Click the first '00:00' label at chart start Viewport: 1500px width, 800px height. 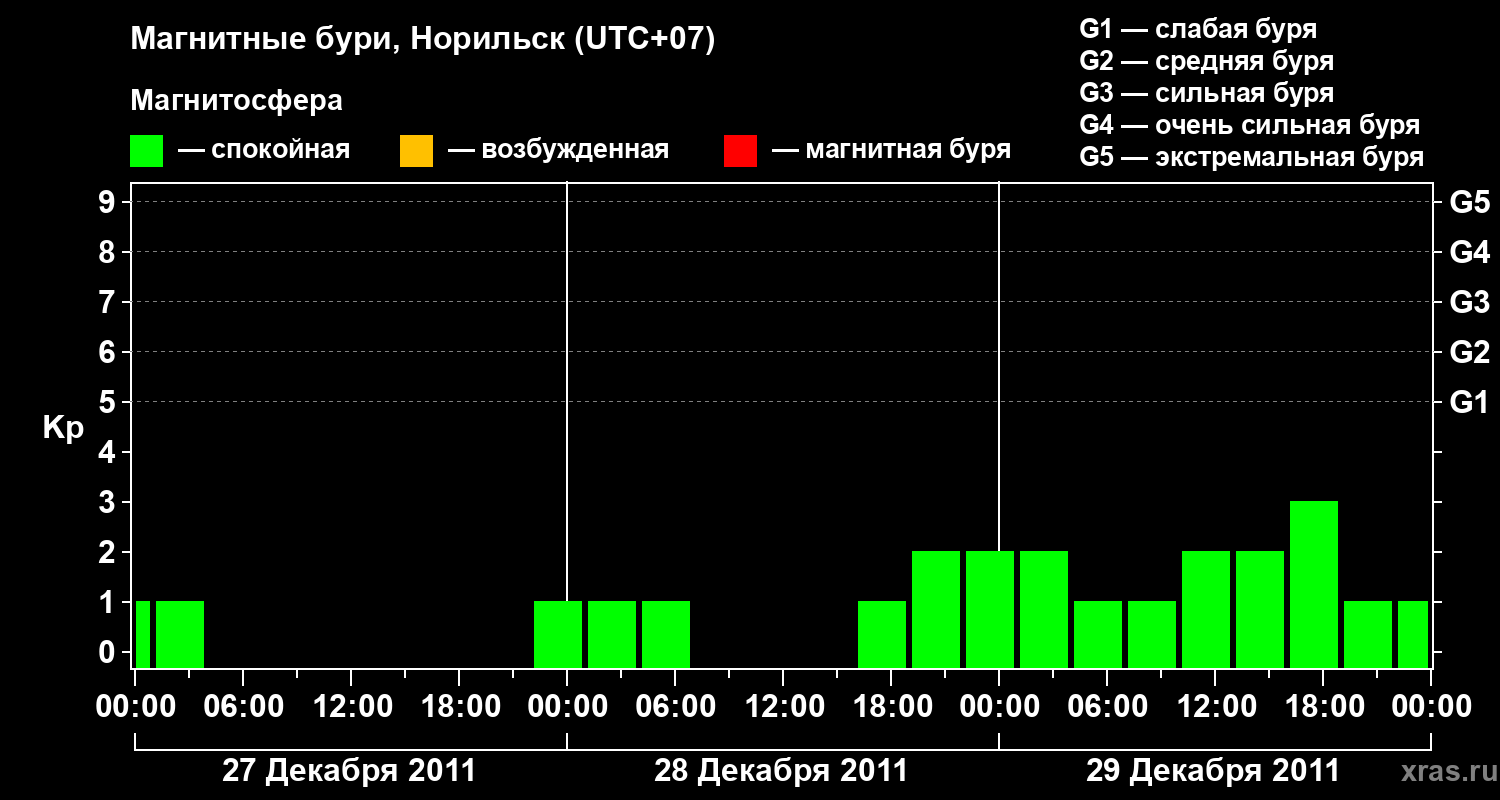(x=135, y=707)
